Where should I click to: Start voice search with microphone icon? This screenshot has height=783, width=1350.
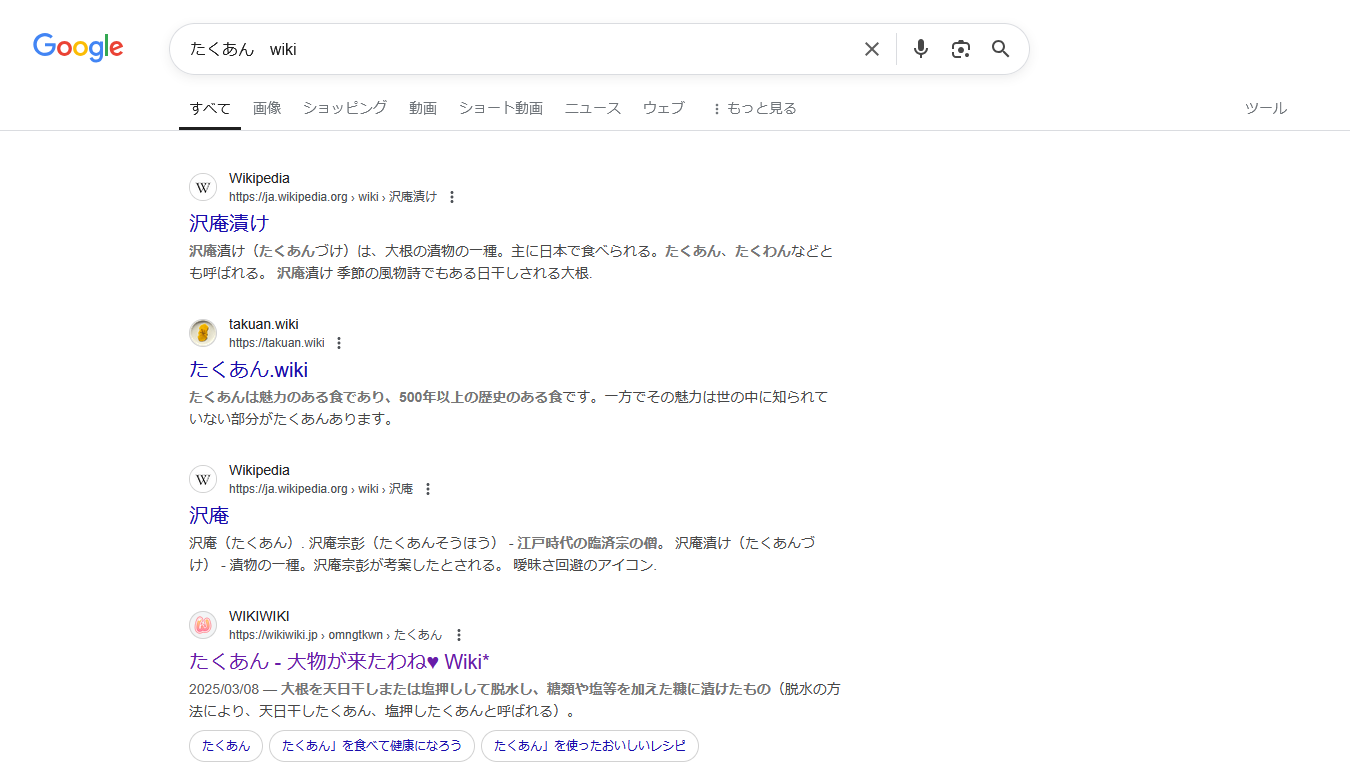pos(921,49)
